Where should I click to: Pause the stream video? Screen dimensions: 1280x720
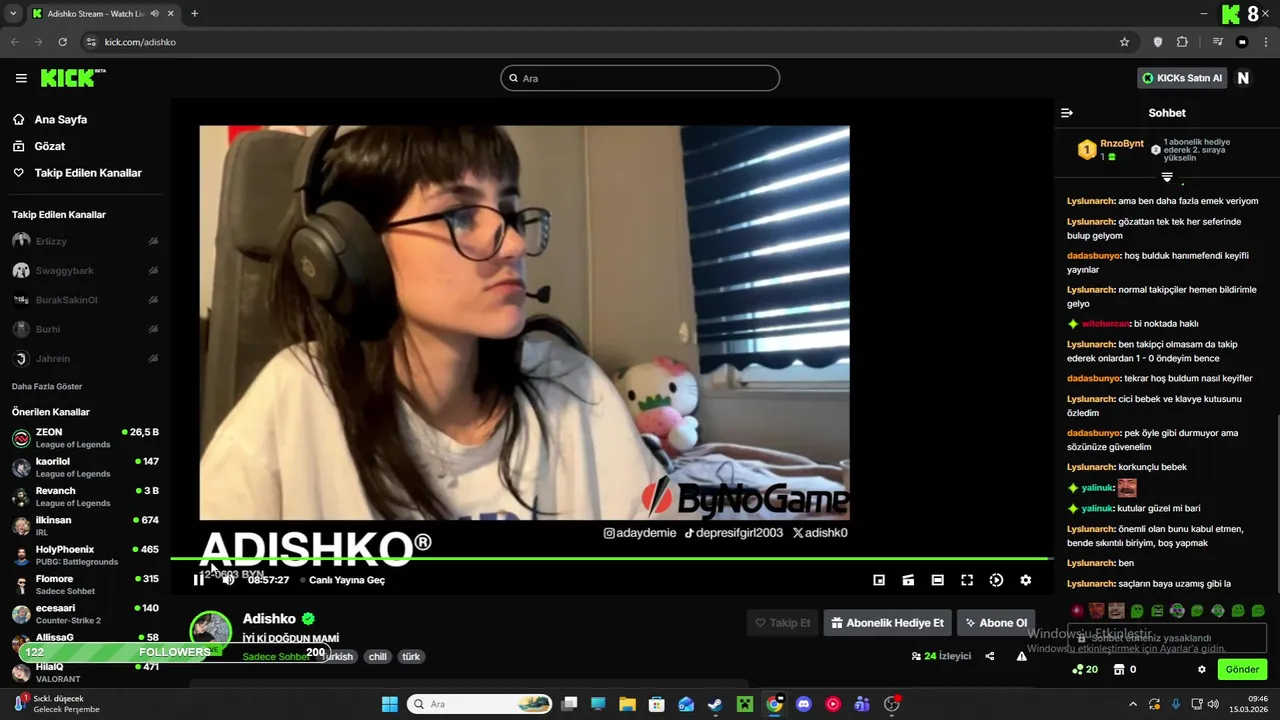pyautogui.click(x=198, y=580)
